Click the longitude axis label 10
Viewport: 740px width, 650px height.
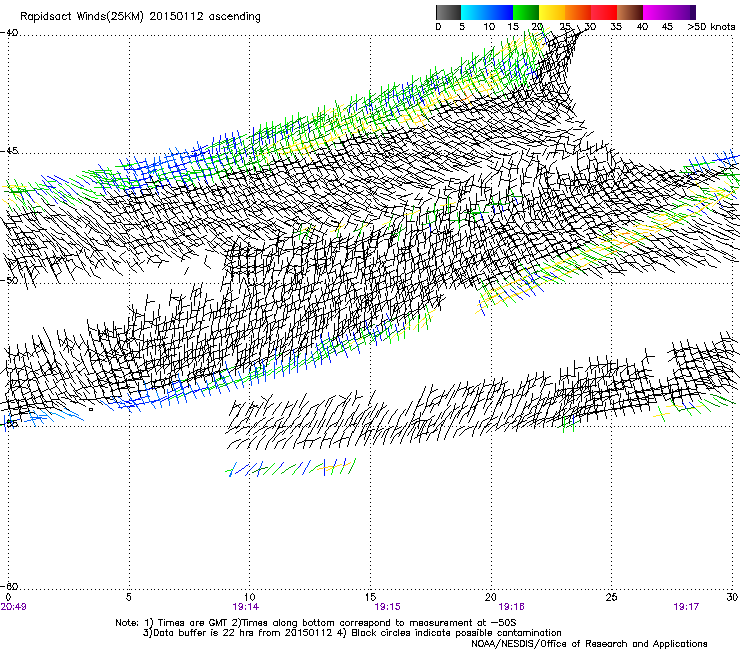pos(250,597)
